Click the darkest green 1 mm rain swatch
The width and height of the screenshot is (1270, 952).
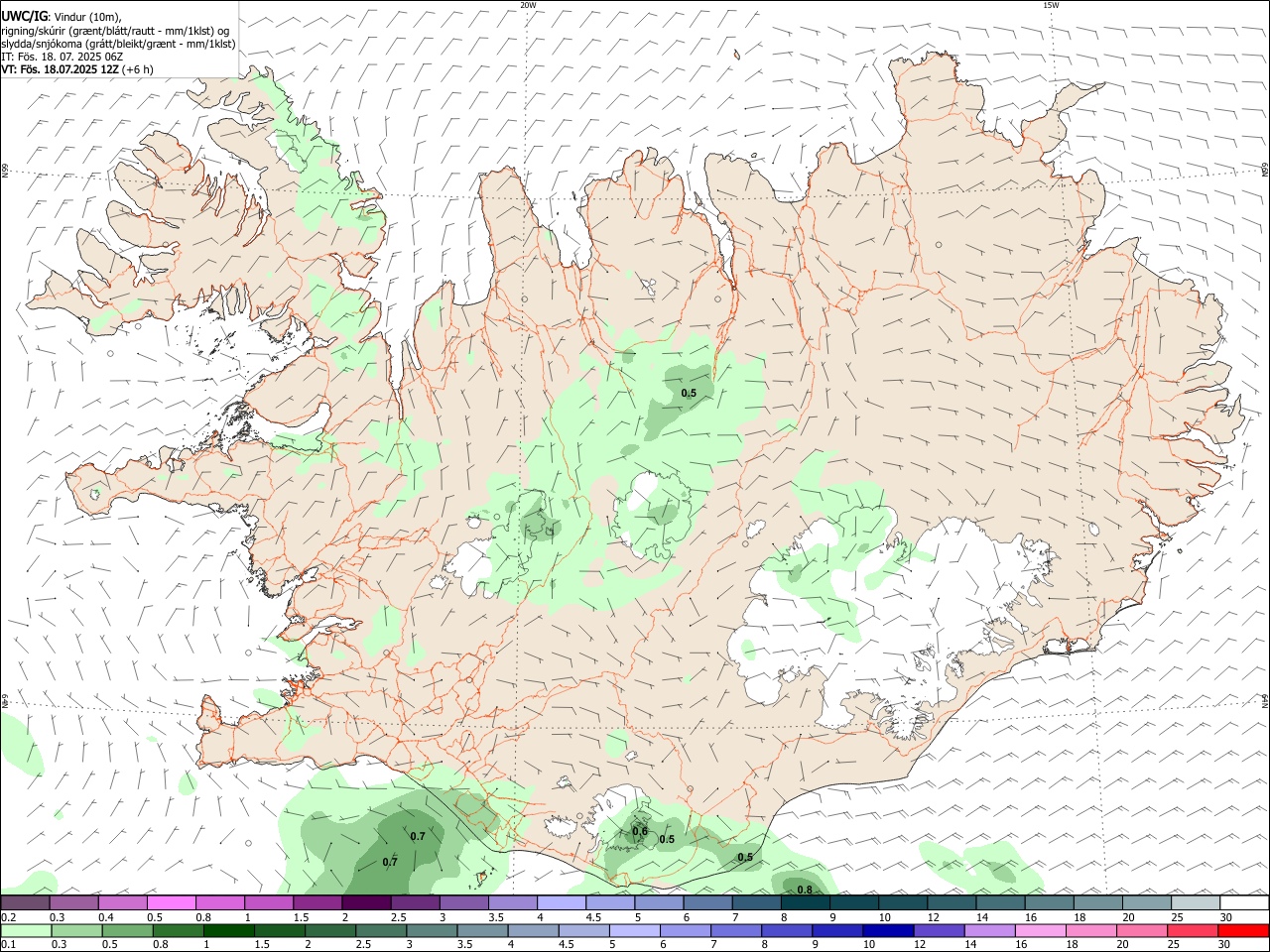click(x=228, y=930)
